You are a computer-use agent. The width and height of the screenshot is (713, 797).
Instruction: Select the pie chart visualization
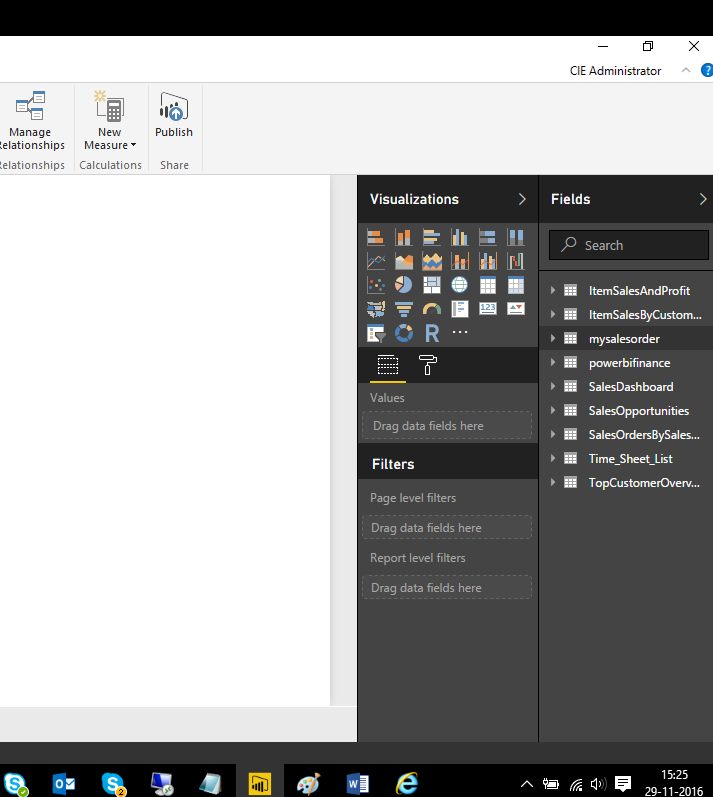(404, 285)
